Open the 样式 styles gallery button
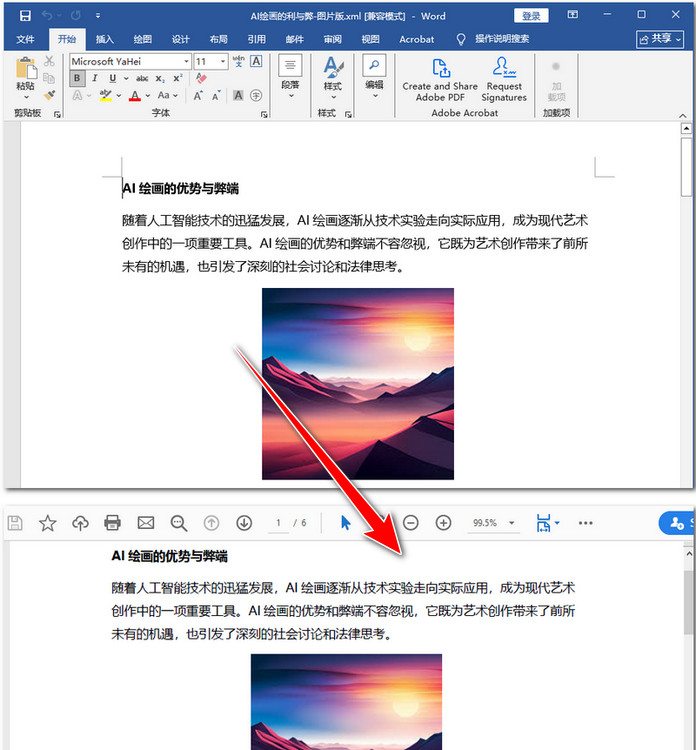Image resolution: width=696 pixels, height=750 pixels. click(333, 78)
